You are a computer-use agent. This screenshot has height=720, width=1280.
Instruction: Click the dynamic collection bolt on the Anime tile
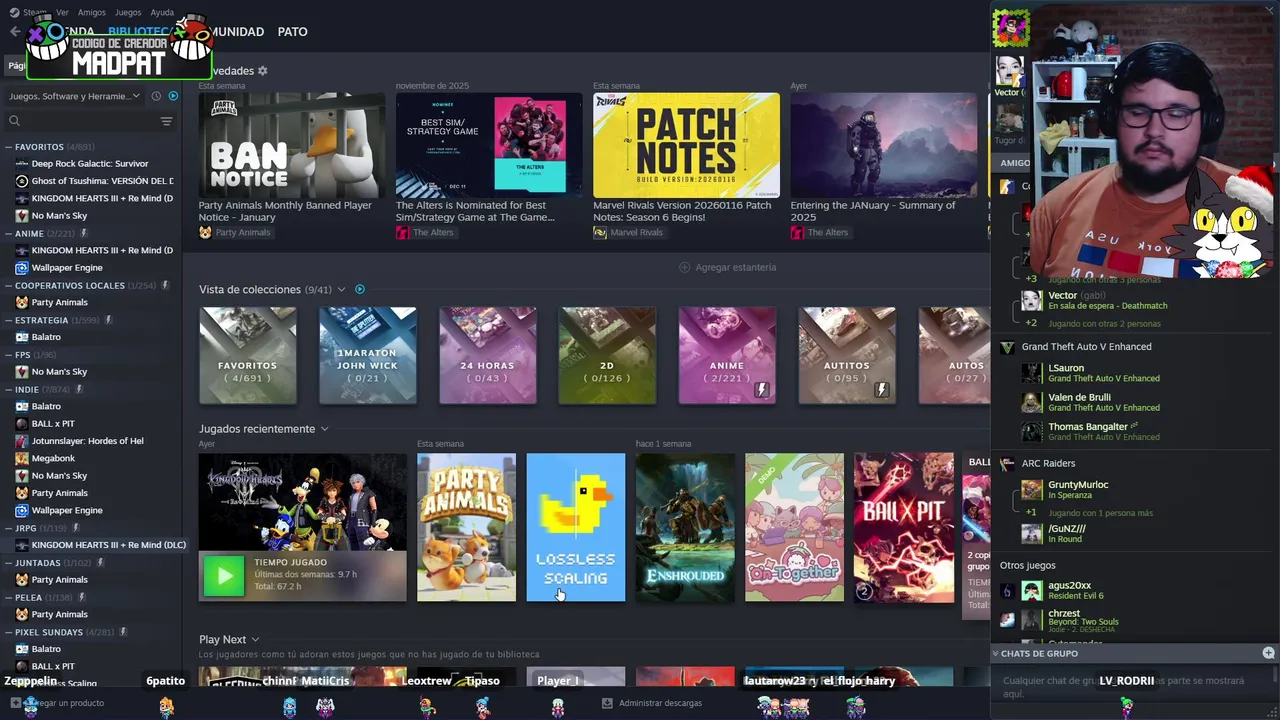click(x=762, y=390)
